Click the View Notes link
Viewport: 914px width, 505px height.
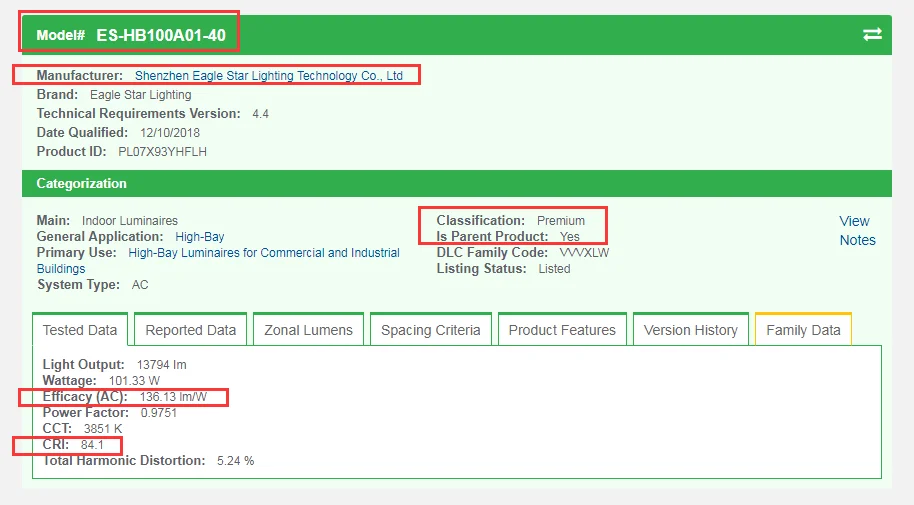(856, 230)
